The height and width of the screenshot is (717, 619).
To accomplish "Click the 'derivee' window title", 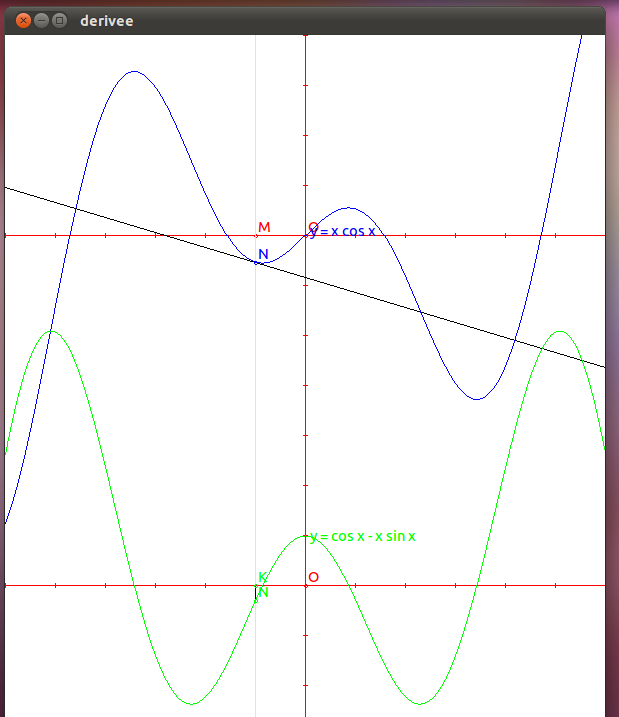I will tap(107, 21).
